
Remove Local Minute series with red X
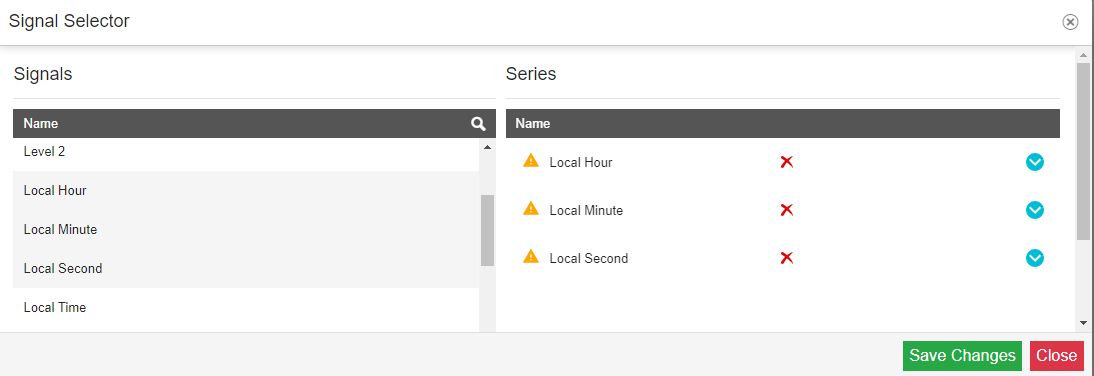[786, 210]
